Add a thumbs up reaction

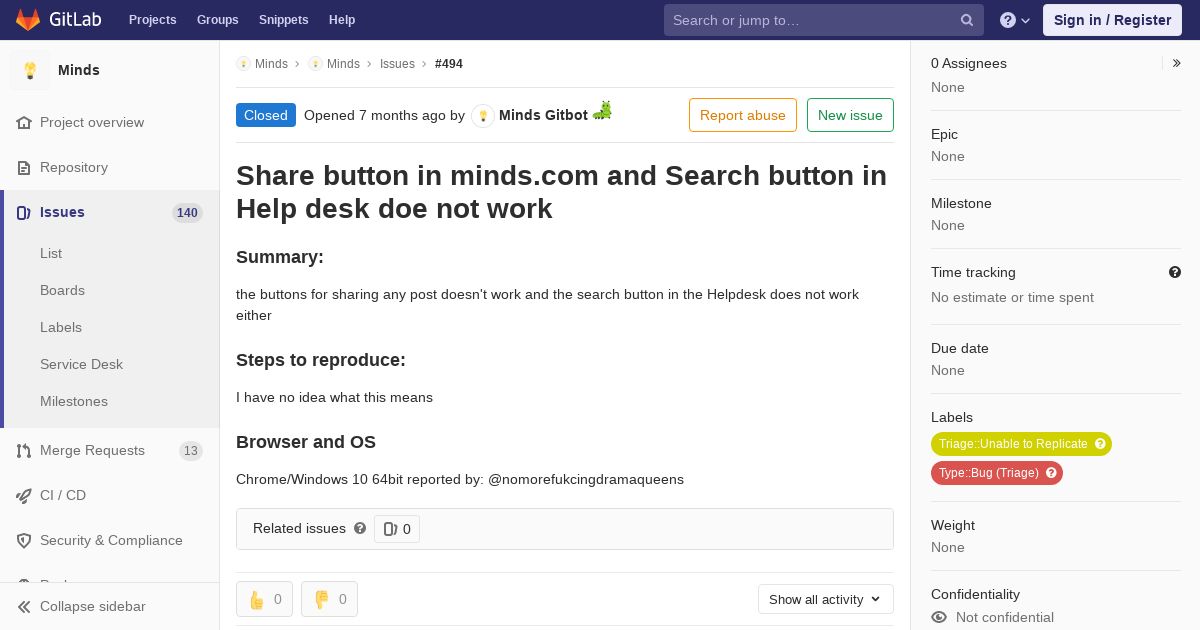point(264,599)
